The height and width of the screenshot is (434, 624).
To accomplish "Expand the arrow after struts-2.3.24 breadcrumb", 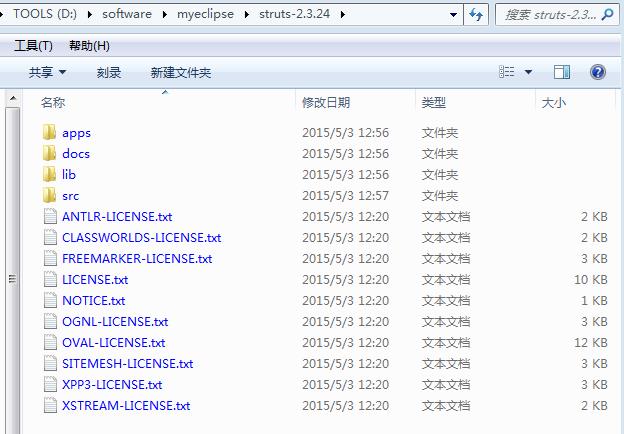I will point(343,15).
